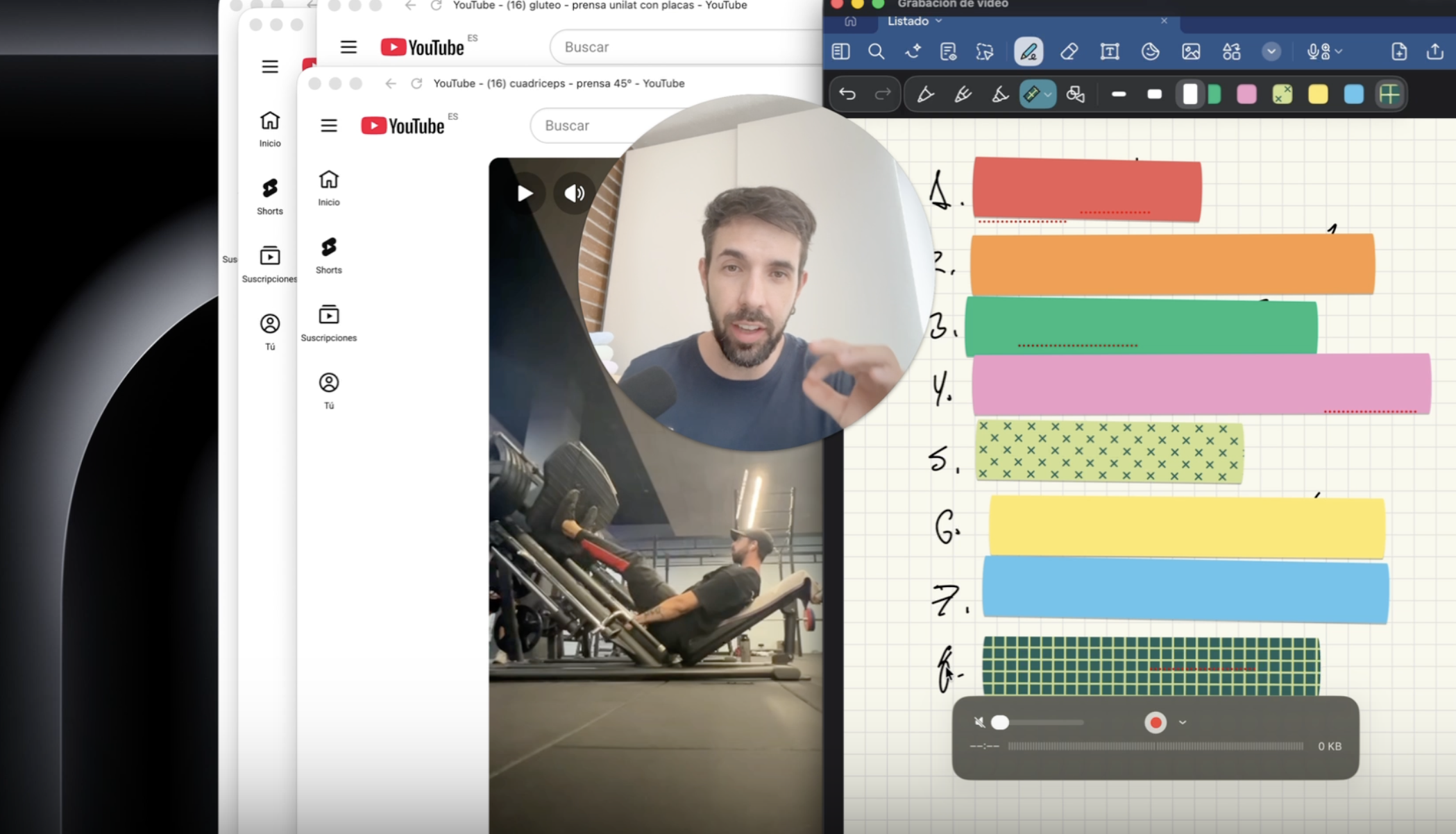Select the medium stroke width
The image size is (1456, 834).
pyautogui.click(x=1154, y=94)
